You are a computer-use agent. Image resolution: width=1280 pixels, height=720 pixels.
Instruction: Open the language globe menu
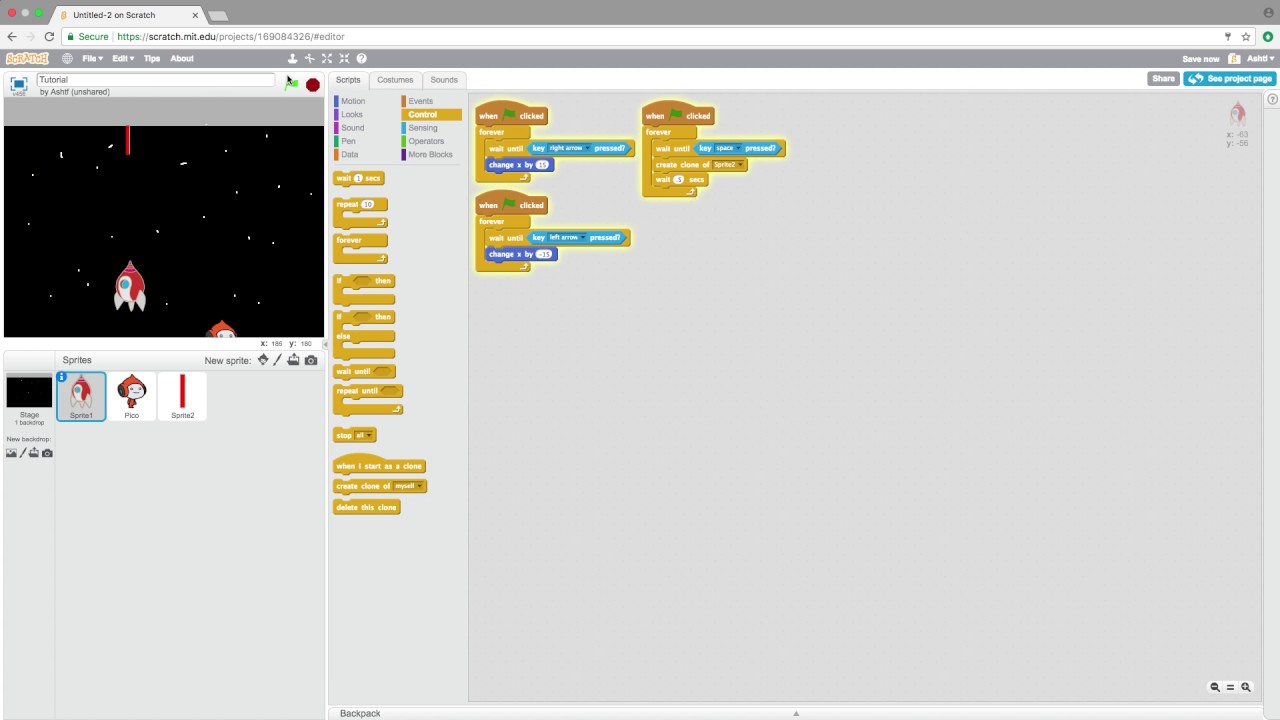(x=67, y=59)
